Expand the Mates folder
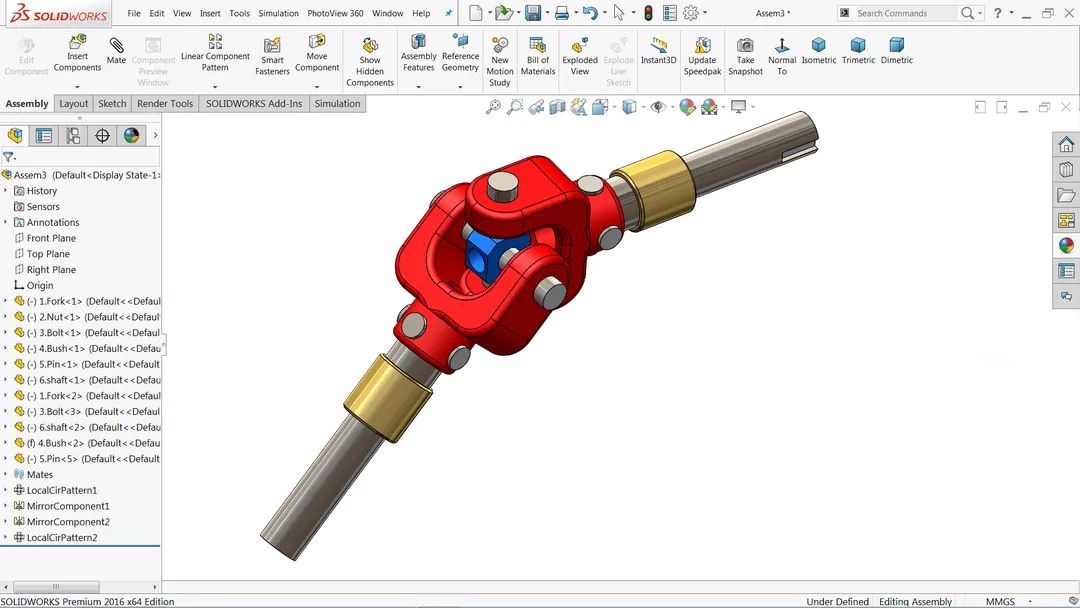This screenshot has height=608, width=1080. click(x=6, y=474)
